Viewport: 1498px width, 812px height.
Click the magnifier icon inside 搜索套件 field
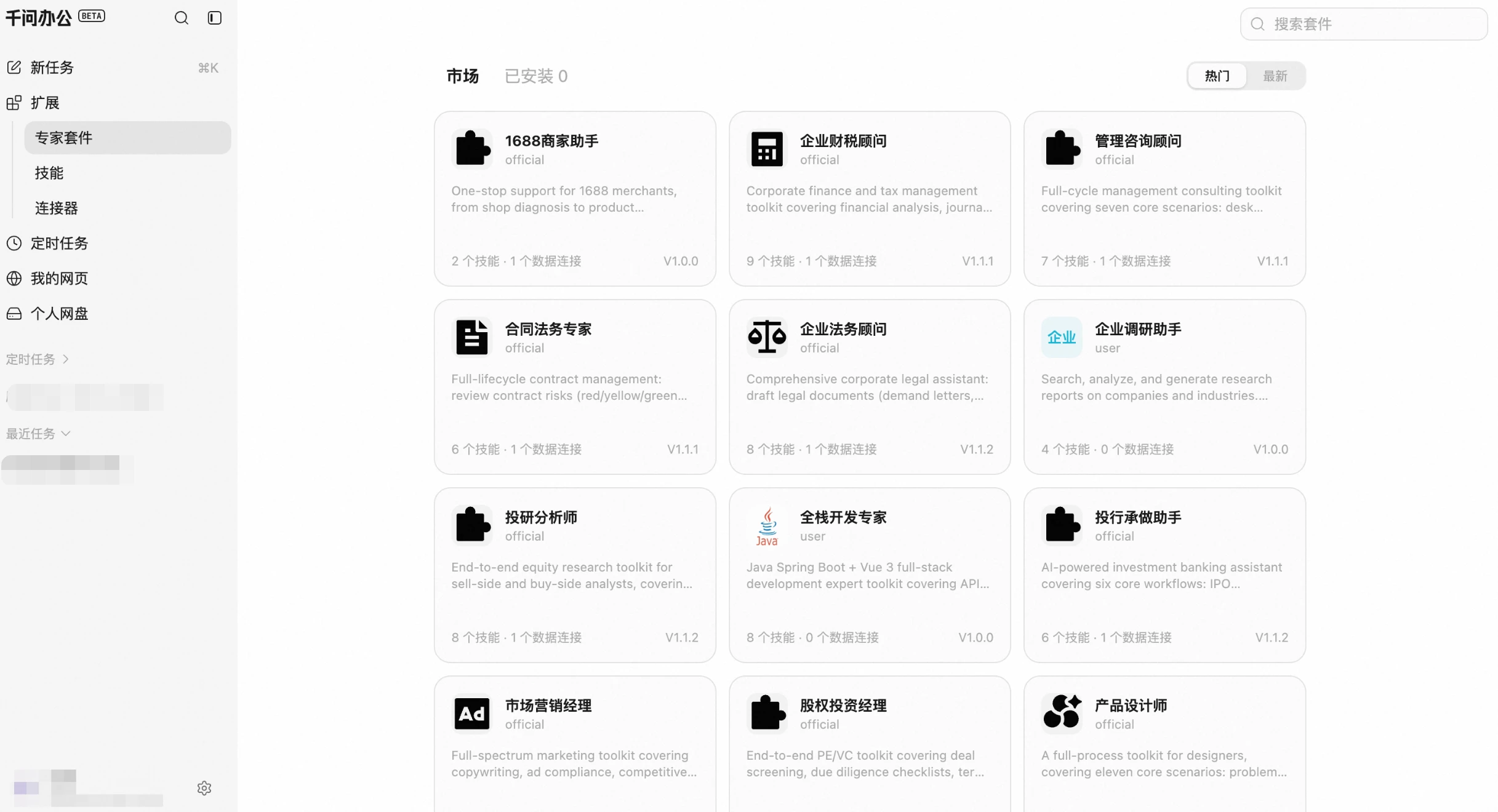(1257, 24)
